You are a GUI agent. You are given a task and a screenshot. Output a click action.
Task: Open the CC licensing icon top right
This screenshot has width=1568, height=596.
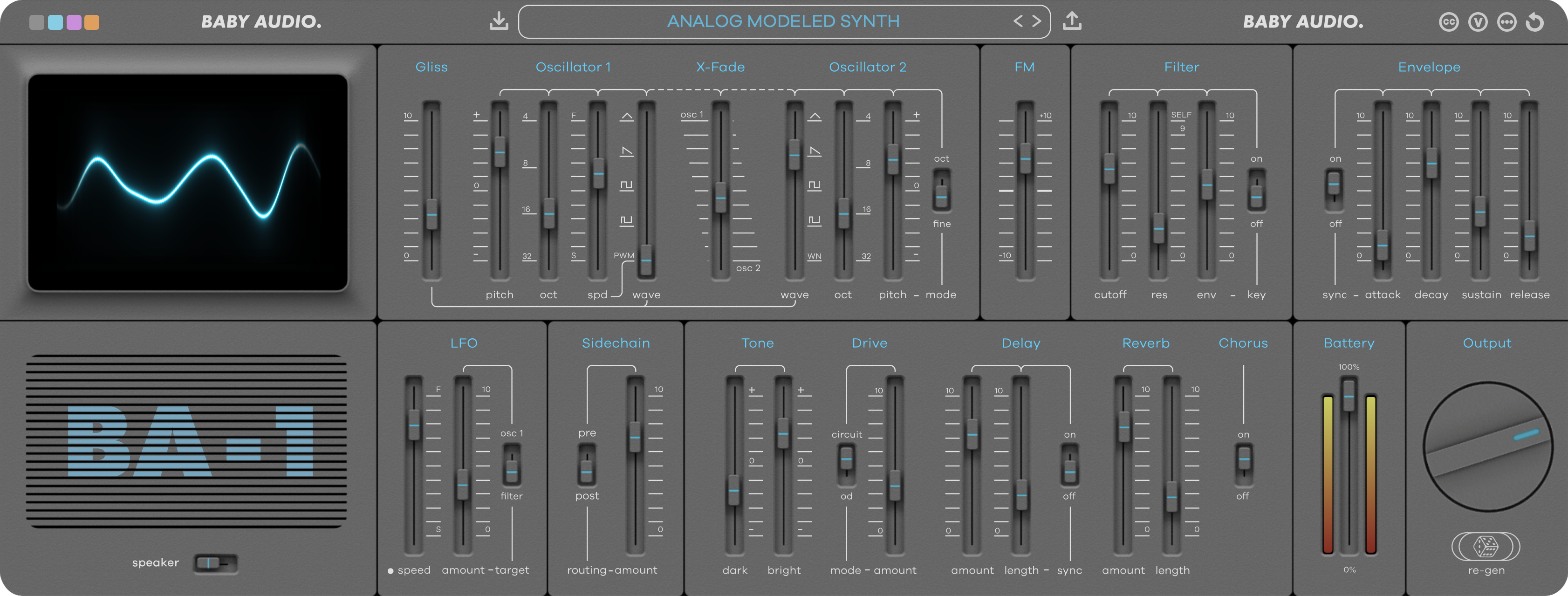coord(1449,21)
